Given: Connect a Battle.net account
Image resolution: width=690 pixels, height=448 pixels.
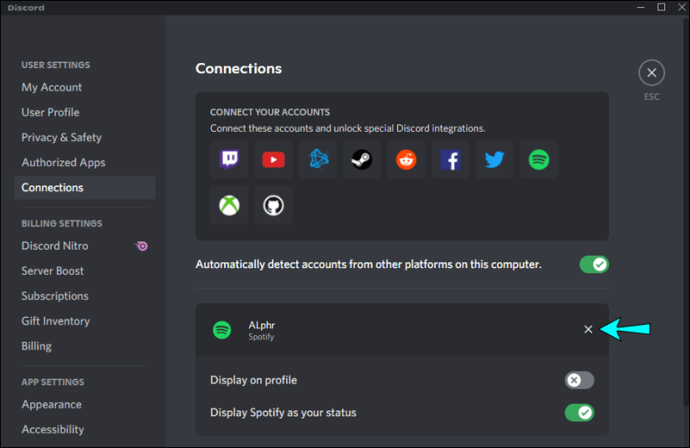Looking at the screenshot, I should 317,160.
